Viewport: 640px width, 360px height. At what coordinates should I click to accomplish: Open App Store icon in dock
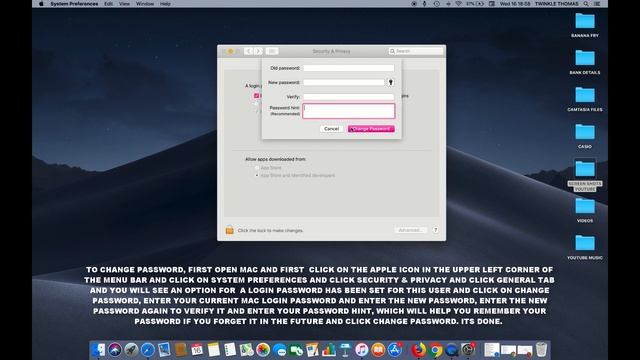pos(395,350)
